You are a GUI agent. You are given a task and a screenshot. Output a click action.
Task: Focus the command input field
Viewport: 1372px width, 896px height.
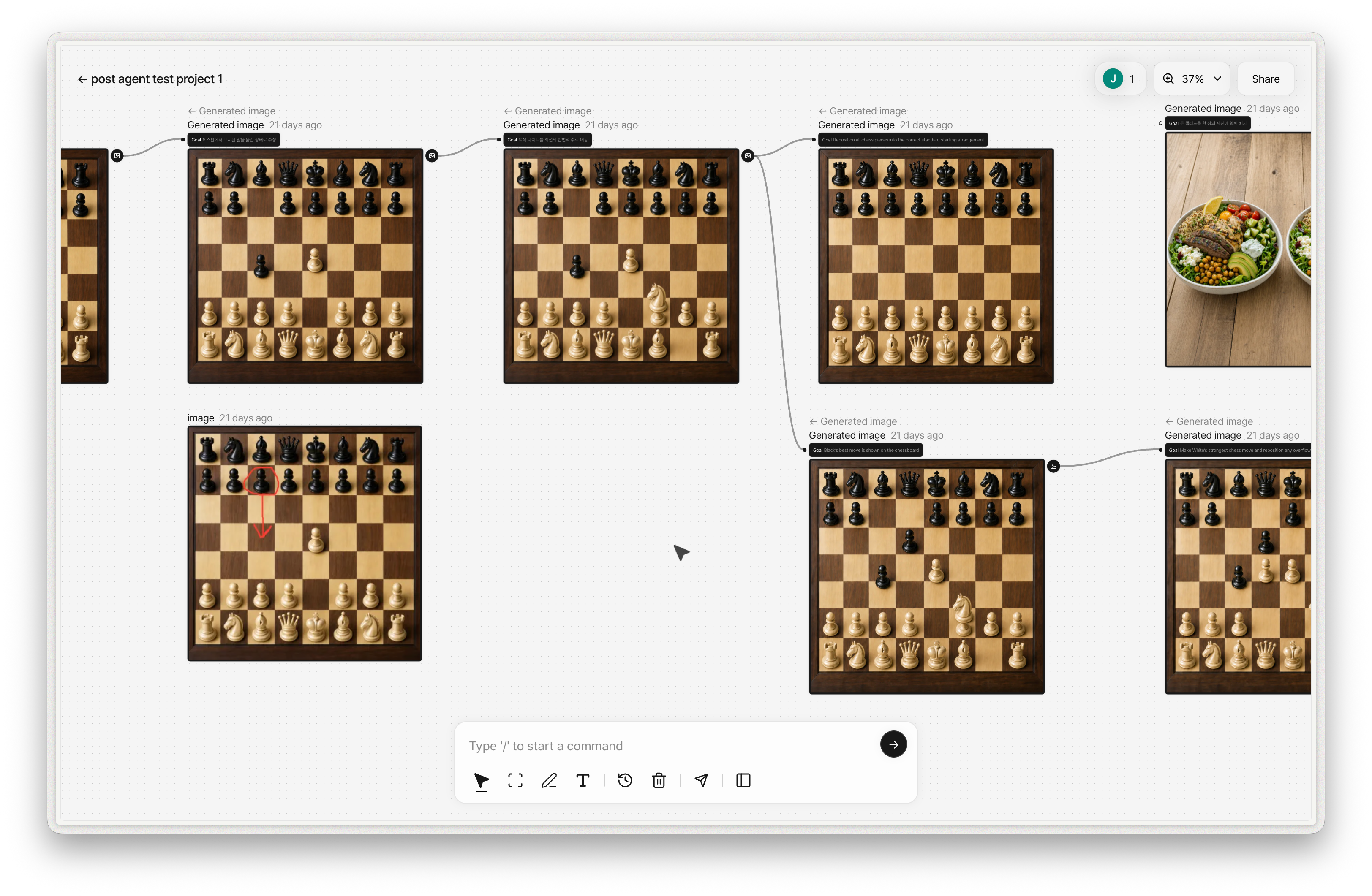(x=669, y=746)
